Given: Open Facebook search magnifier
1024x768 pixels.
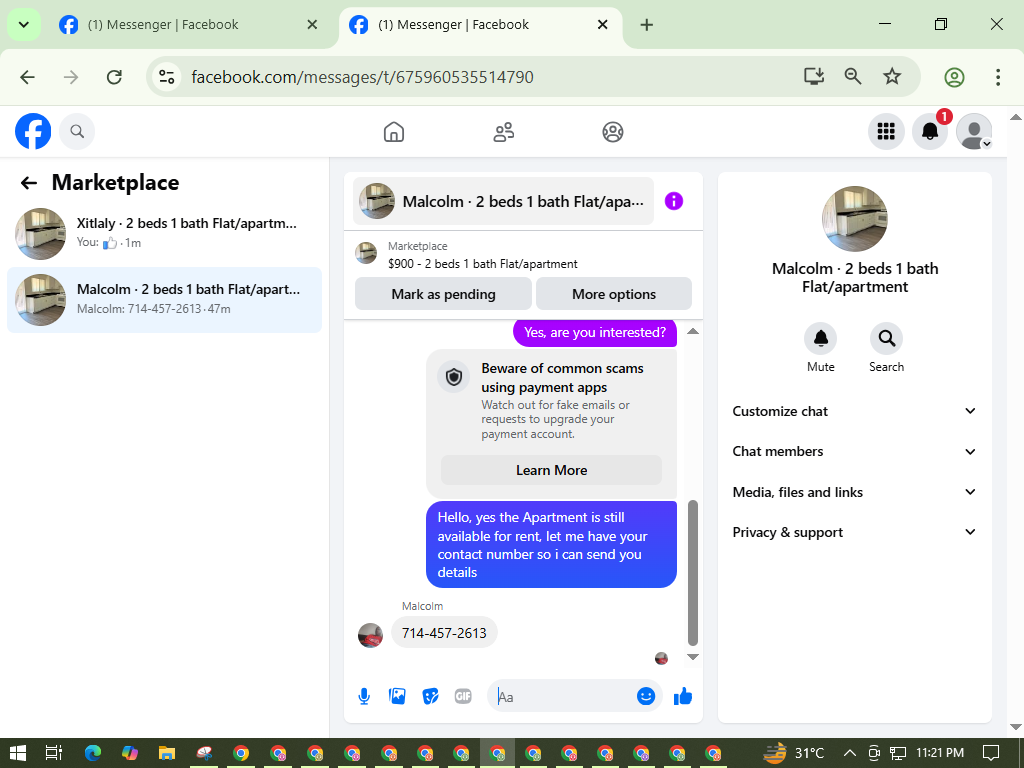Looking at the screenshot, I should (x=77, y=131).
